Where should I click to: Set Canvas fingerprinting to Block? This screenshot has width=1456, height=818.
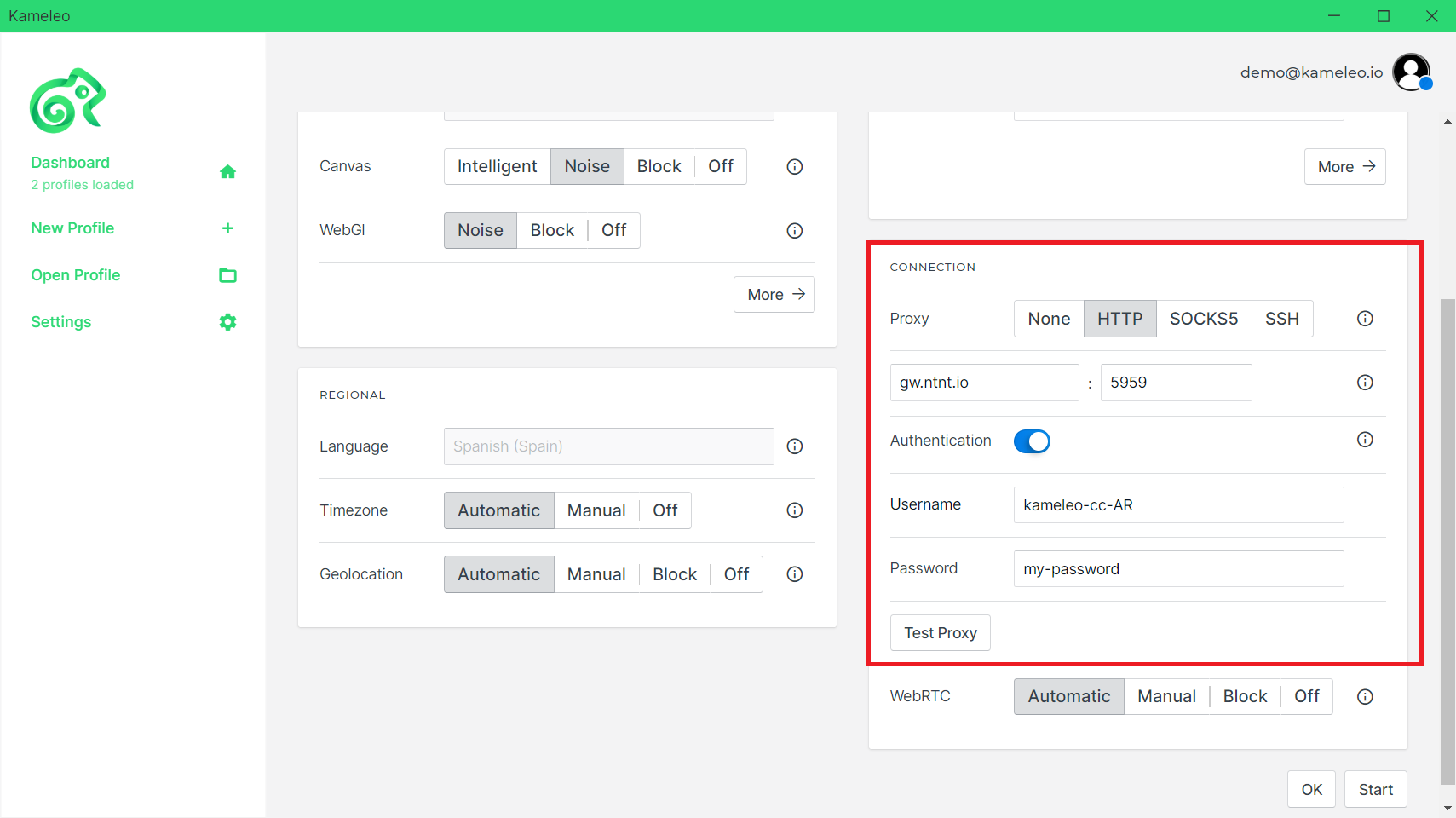(x=659, y=166)
